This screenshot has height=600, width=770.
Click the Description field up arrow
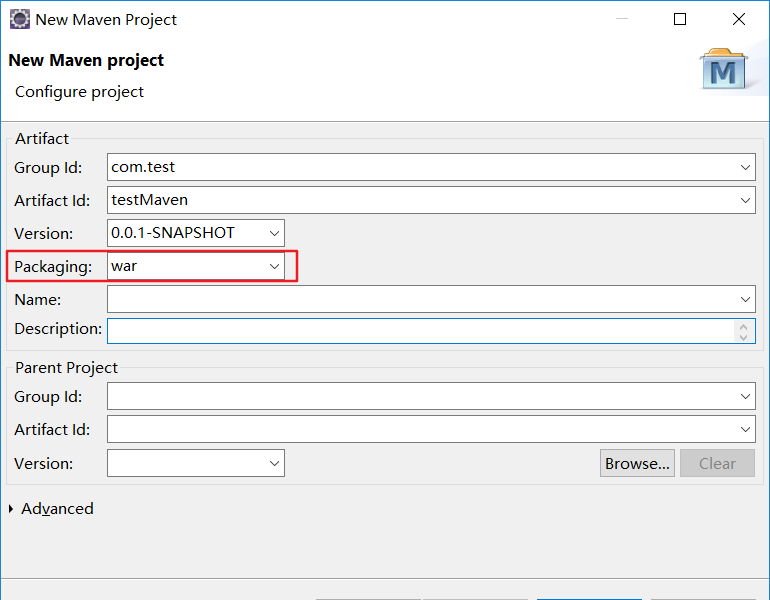pyautogui.click(x=743, y=327)
